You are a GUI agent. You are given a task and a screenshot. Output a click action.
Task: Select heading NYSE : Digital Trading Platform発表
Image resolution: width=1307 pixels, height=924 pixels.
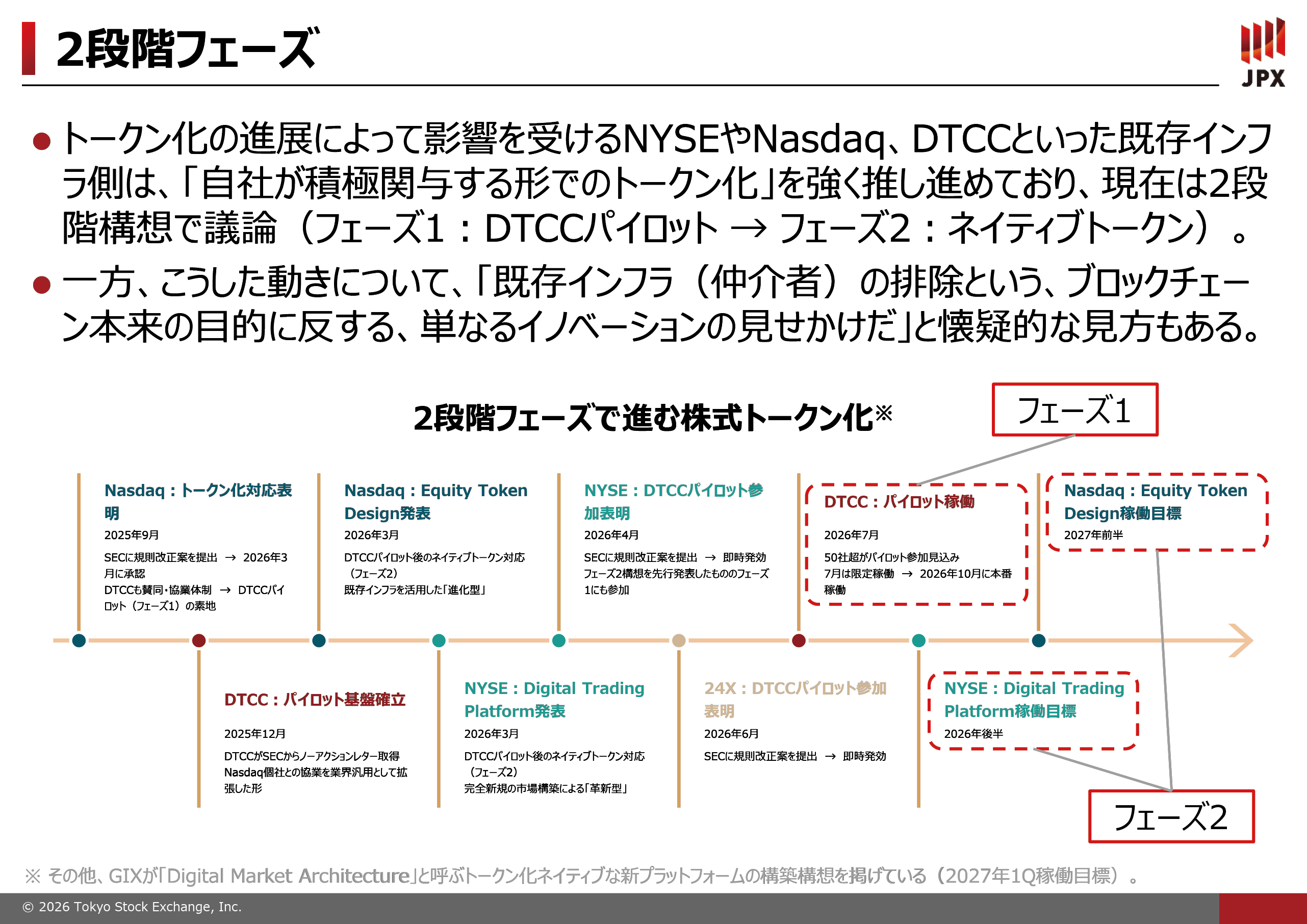coord(554,700)
